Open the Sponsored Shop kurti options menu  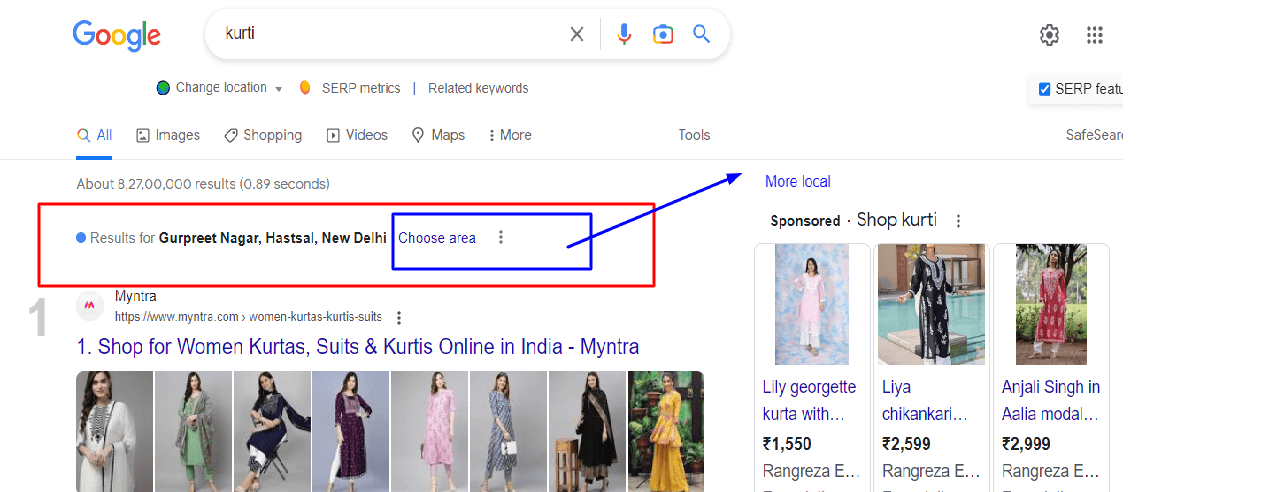click(x=958, y=221)
